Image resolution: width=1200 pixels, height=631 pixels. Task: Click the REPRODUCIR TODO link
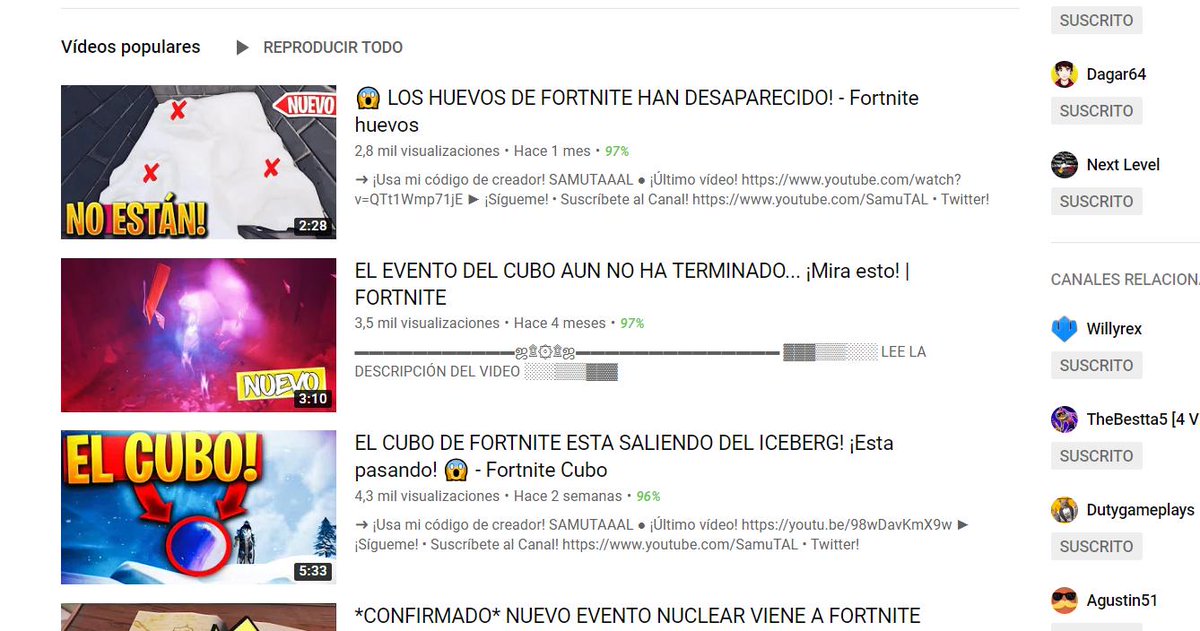tap(333, 47)
